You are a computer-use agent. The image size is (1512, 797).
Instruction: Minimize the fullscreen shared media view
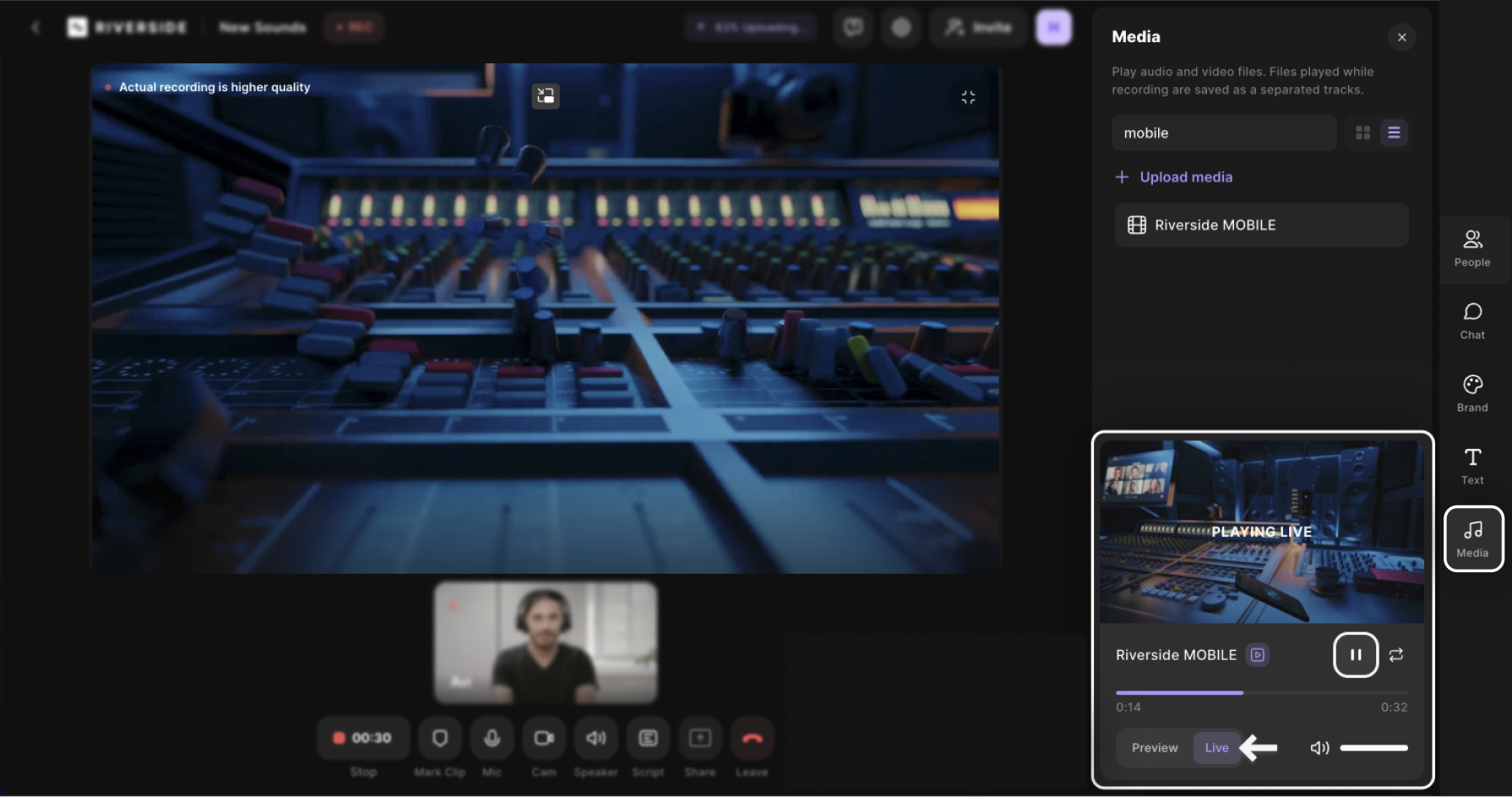click(968, 97)
